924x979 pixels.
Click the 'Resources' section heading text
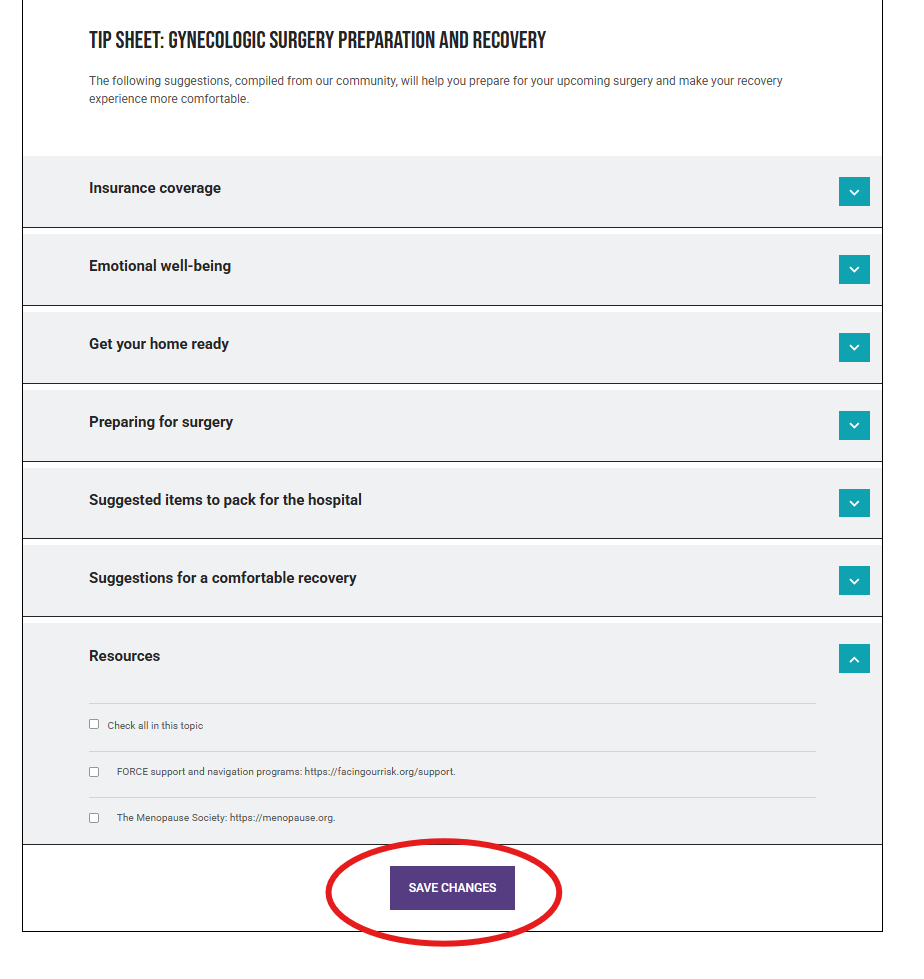pyautogui.click(x=125, y=656)
